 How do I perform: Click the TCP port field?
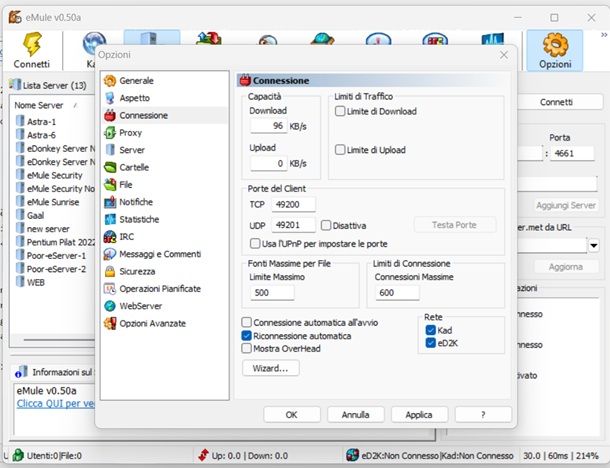coord(293,204)
